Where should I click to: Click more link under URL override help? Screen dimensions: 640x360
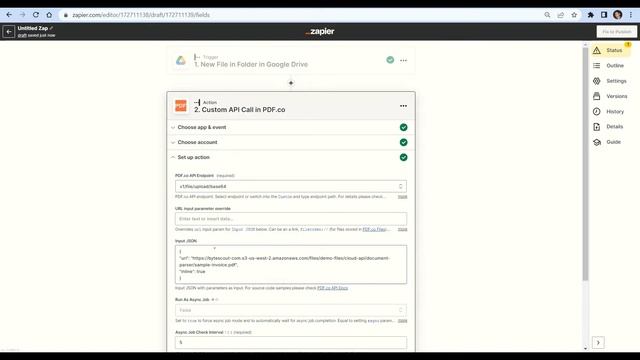tap(402, 229)
